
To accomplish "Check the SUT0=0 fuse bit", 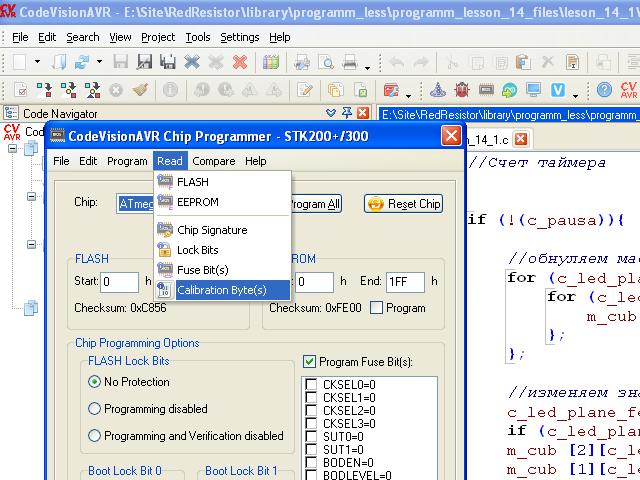I will tap(311, 437).
